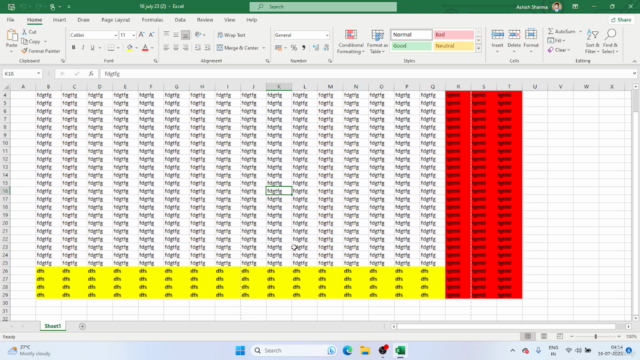Increase font size with larger A

[141, 35]
